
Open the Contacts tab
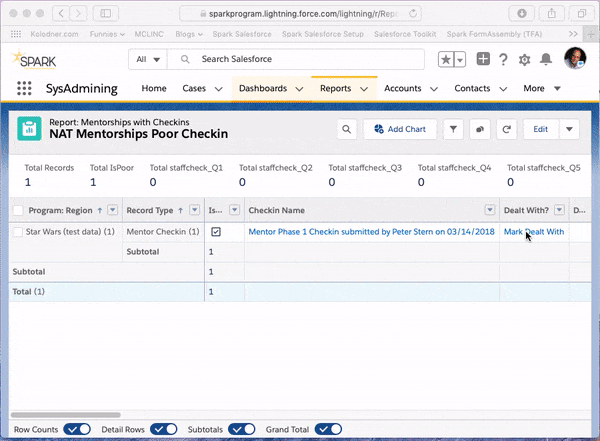coord(472,88)
